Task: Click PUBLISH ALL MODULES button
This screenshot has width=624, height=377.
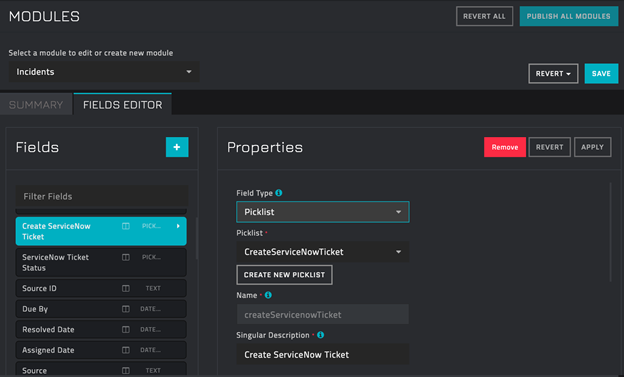Action: [569, 16]
